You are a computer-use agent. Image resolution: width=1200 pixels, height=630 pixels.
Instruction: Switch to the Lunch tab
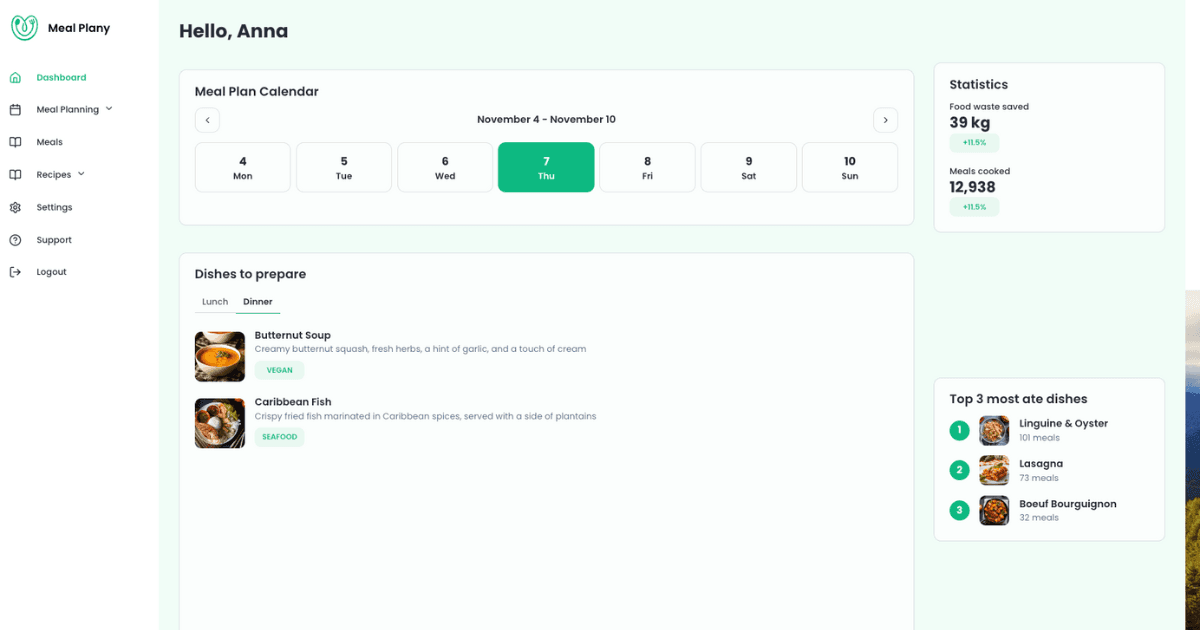[215, 302]
